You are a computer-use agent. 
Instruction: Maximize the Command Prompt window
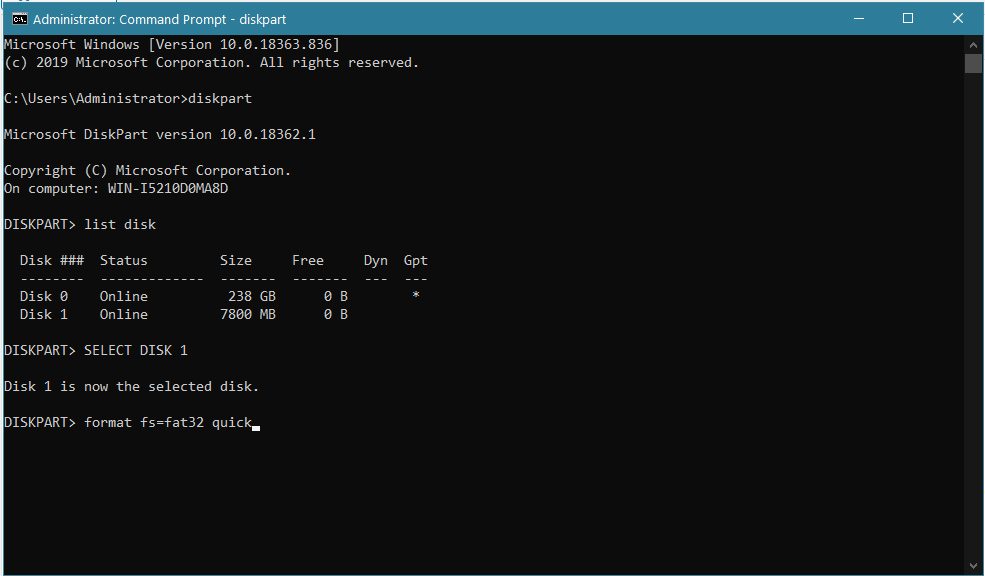(908, 19)
